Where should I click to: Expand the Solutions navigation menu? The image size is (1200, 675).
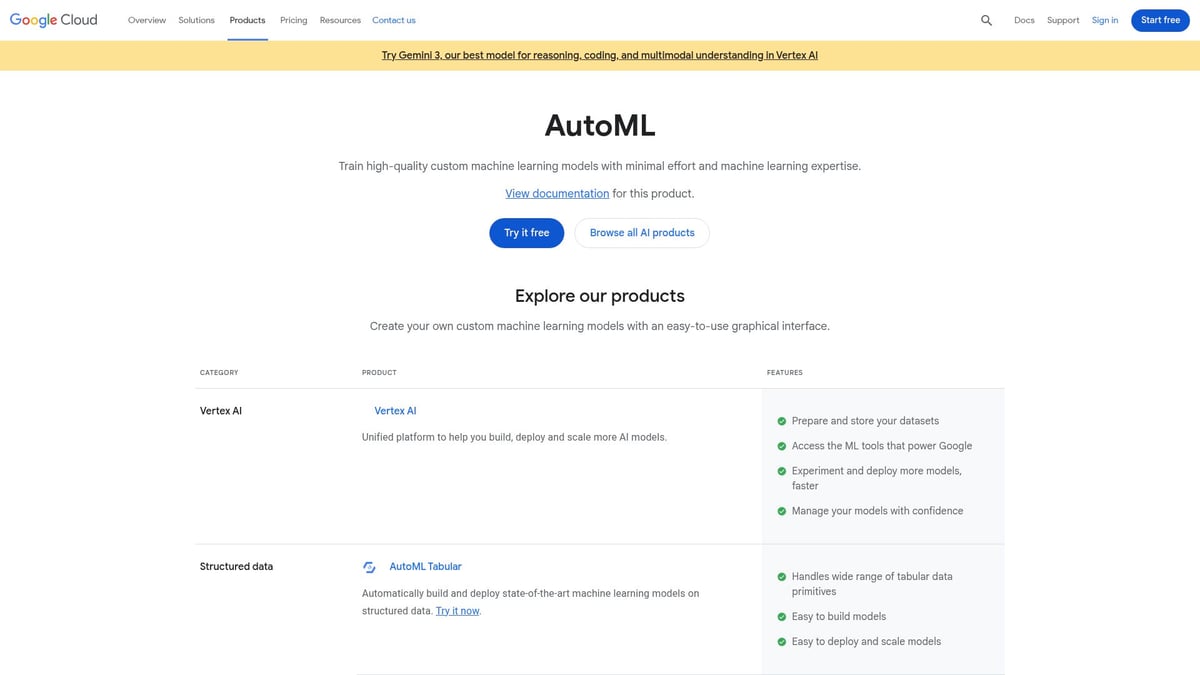(x=196, y=20)
